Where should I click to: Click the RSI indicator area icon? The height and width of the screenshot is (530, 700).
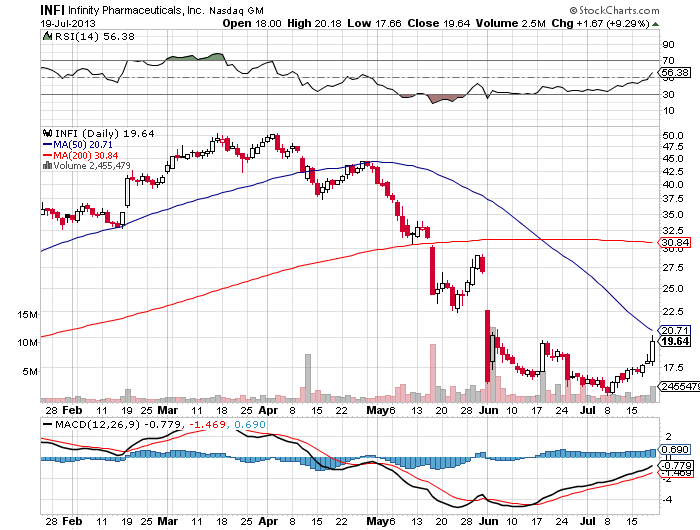click(x=47, y=36)
